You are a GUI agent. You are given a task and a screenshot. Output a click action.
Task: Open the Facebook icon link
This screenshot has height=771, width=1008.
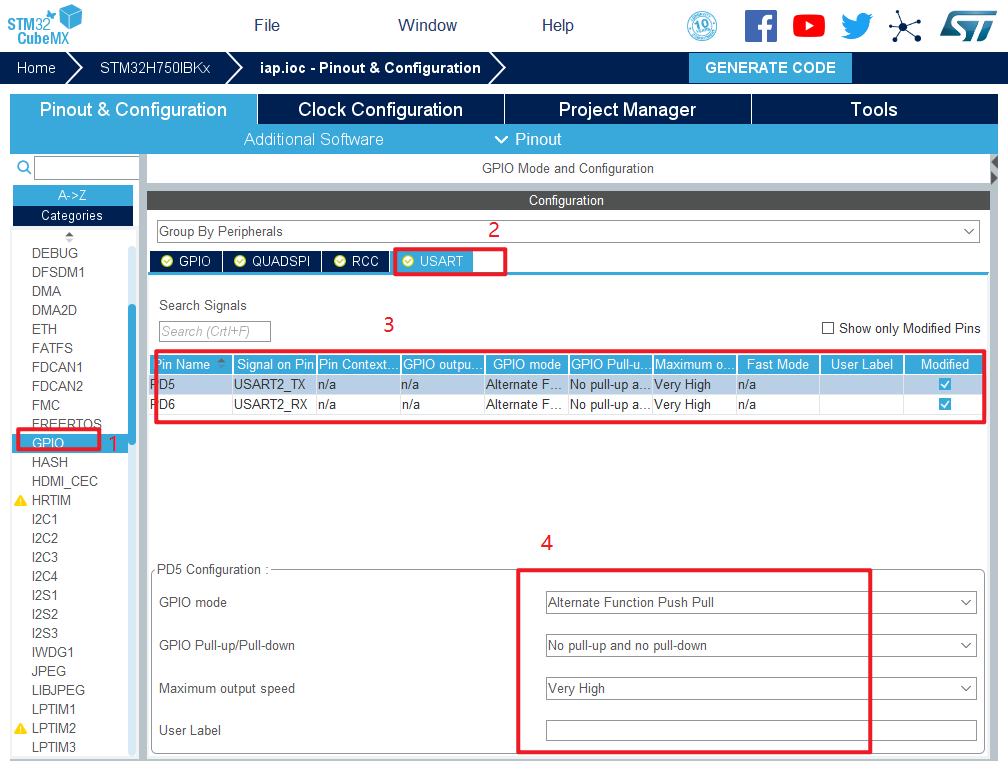click(x=760, y=26)
